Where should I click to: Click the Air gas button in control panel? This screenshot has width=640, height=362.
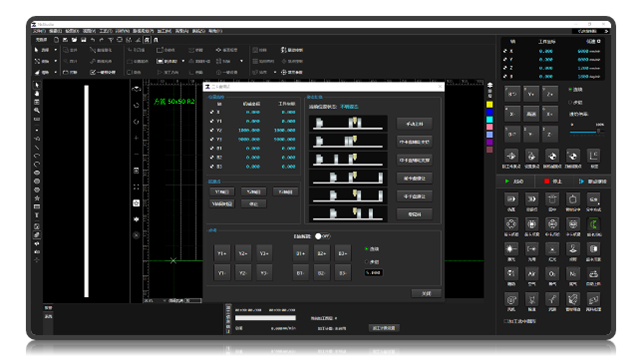click(x=531, y=273)
